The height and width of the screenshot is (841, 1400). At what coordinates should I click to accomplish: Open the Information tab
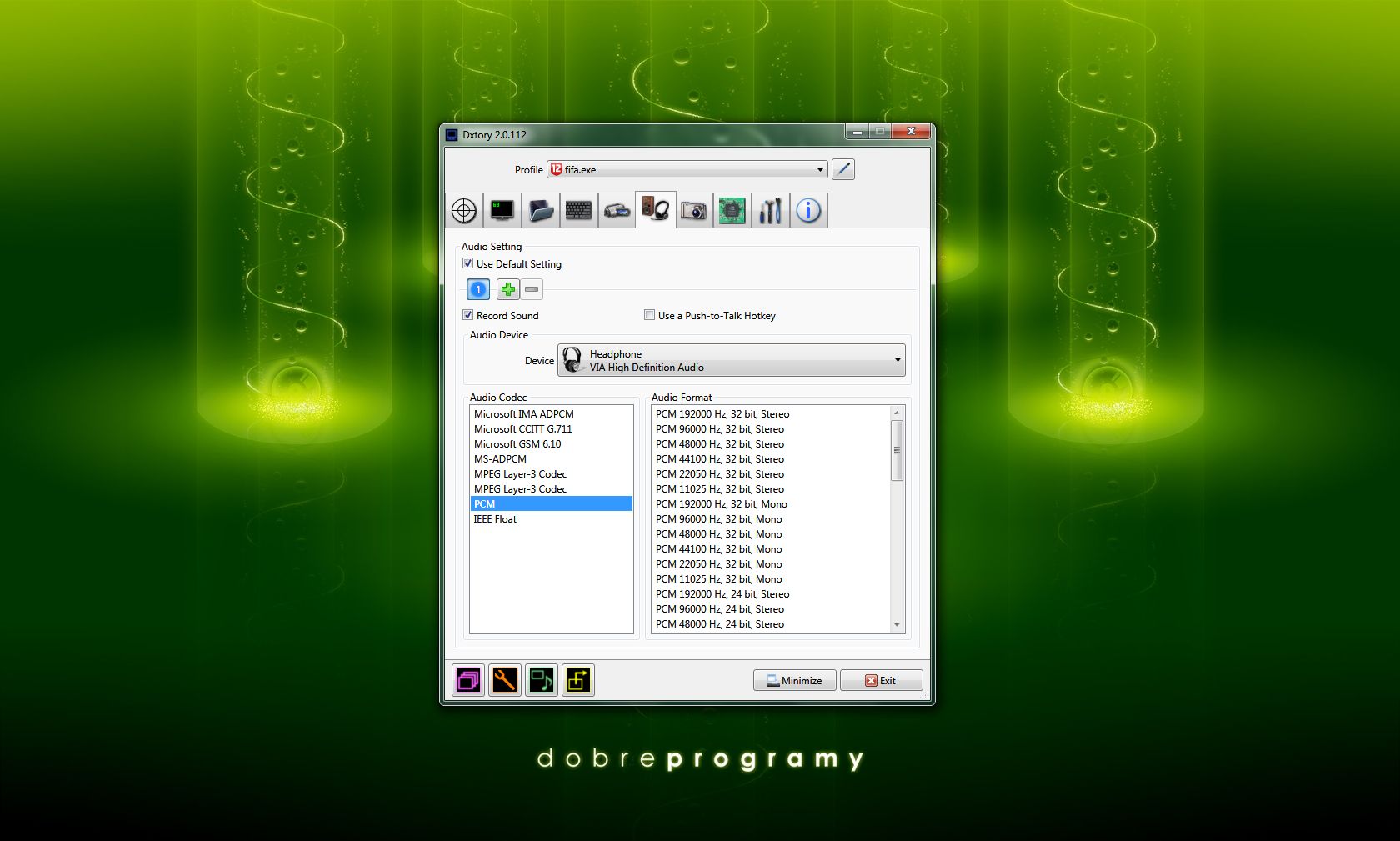[809, 211]
